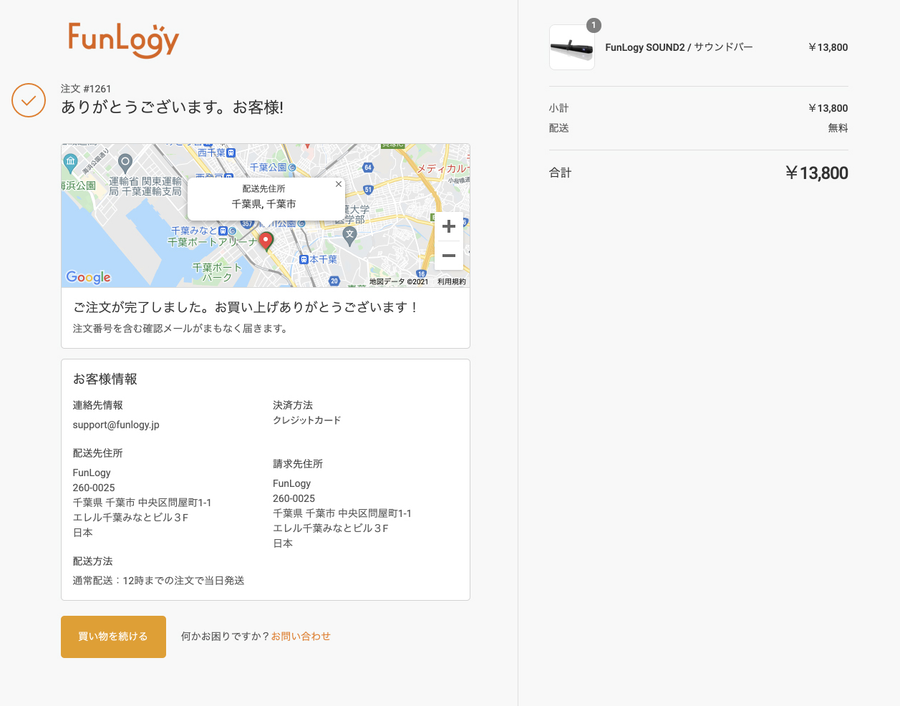Viewport: 900px width, 706px height.
Task: Click the 千葉公園 marker on map
Action: point(292,168)
